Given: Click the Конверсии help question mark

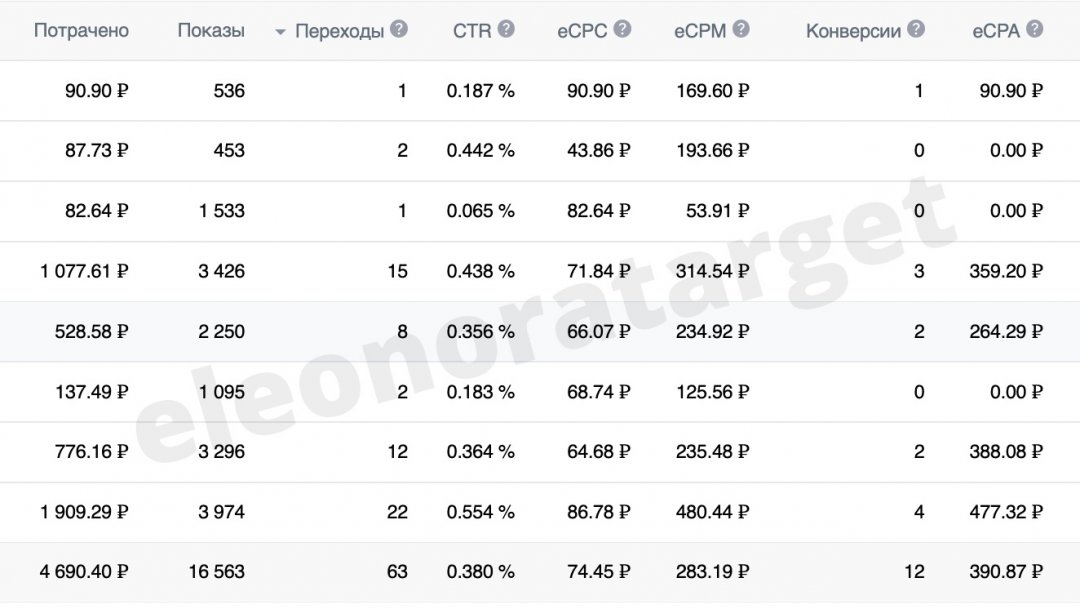Looking at the screenshot, I should coord(915,29).
